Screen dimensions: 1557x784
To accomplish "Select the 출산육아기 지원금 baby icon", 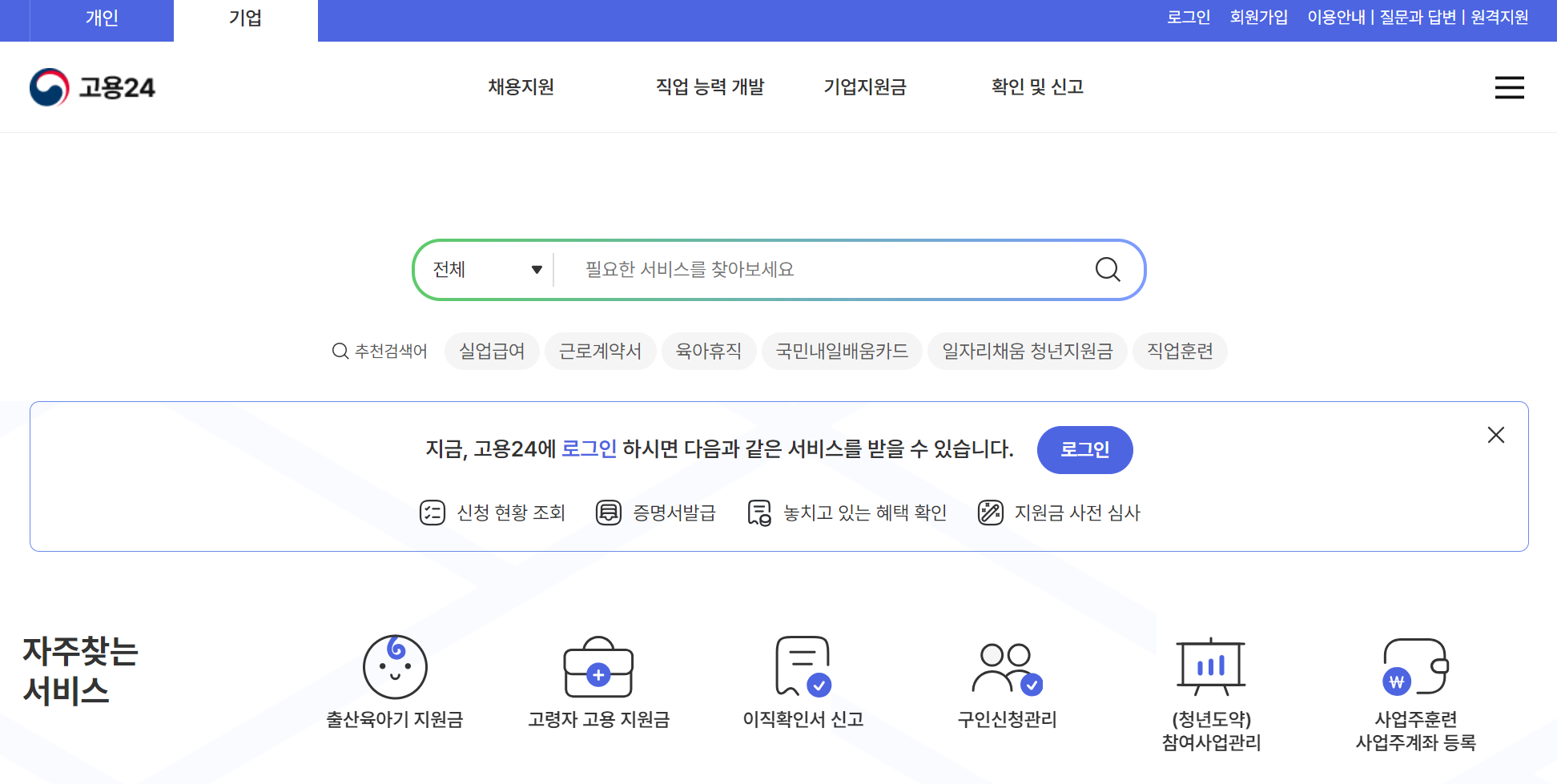I will (394, 667).
